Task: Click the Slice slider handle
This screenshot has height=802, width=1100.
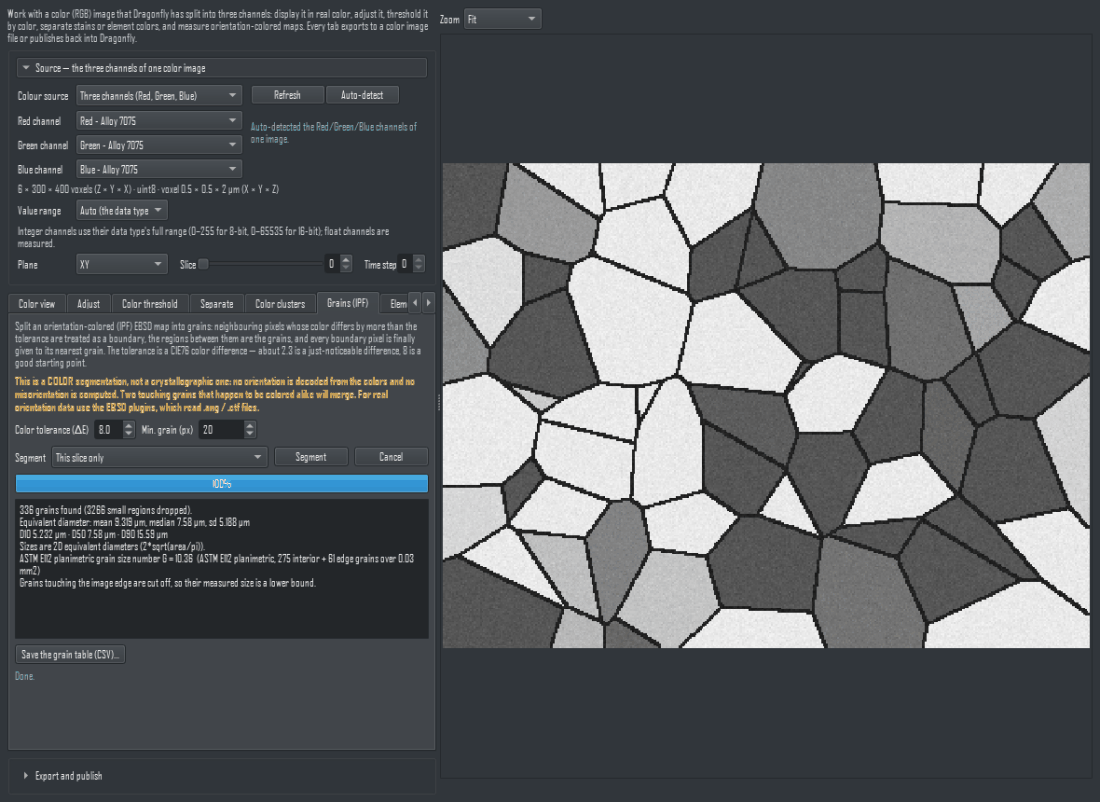Action: (203, 265)
